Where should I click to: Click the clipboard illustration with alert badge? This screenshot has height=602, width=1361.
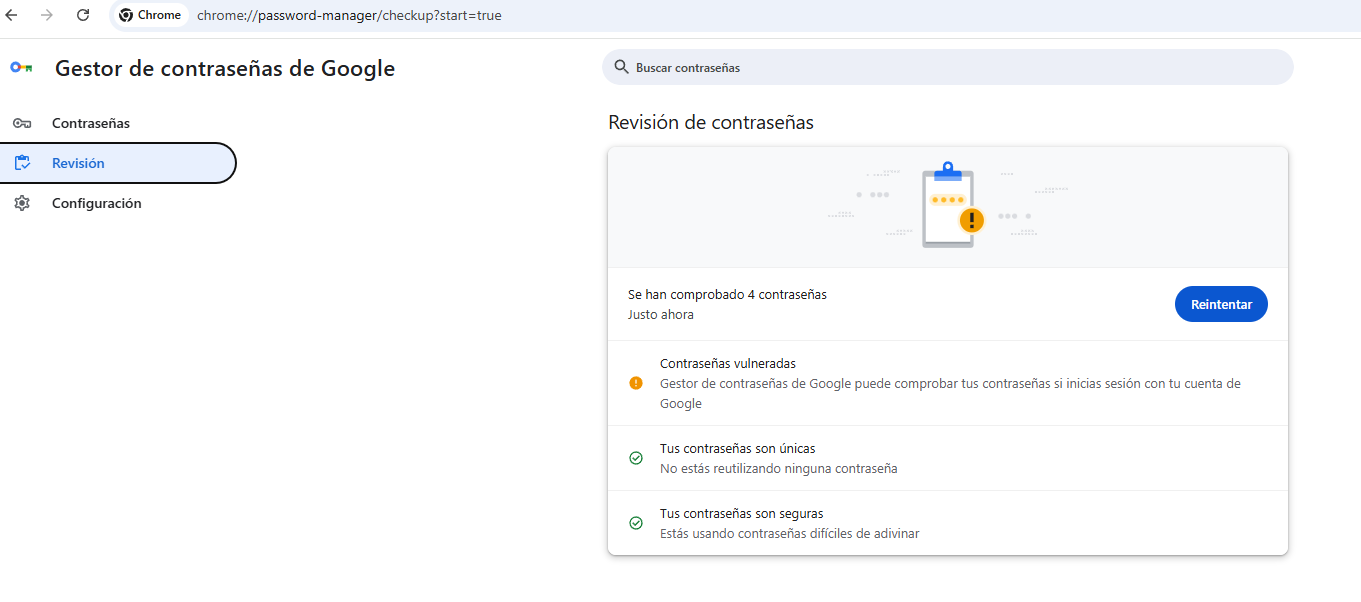(951, 205)
